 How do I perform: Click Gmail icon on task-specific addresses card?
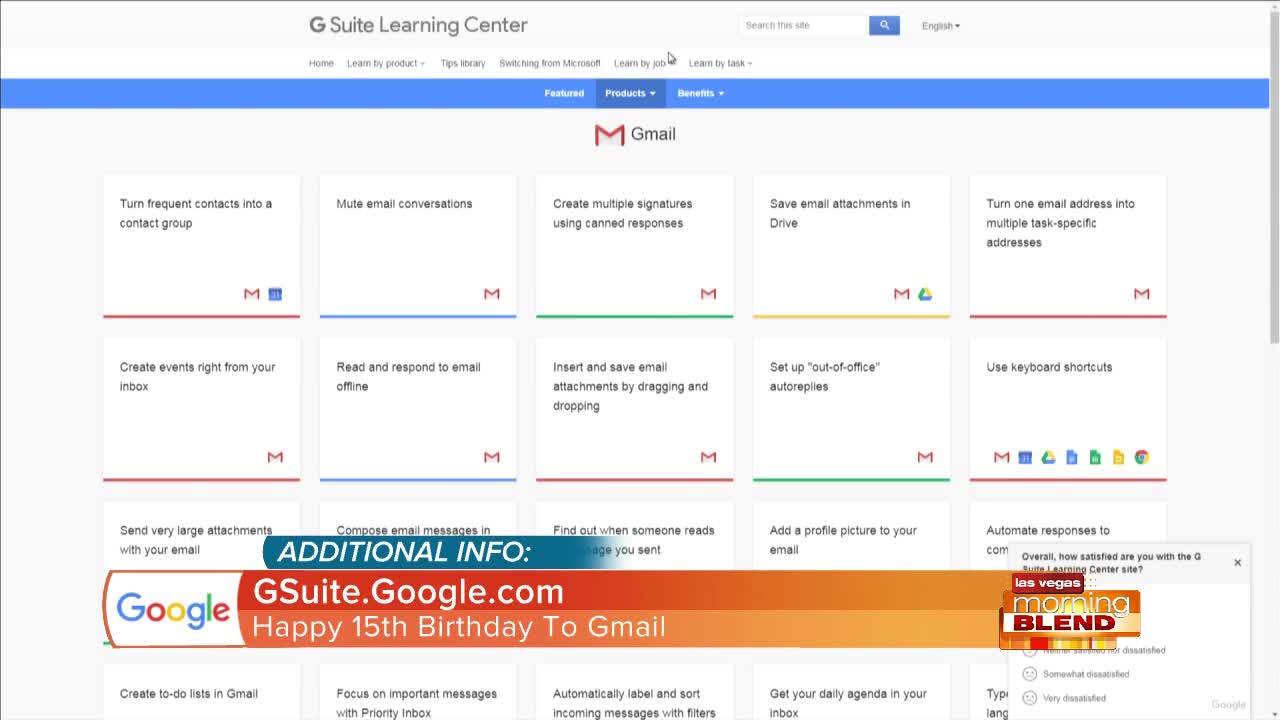(x=1142, y=294)
